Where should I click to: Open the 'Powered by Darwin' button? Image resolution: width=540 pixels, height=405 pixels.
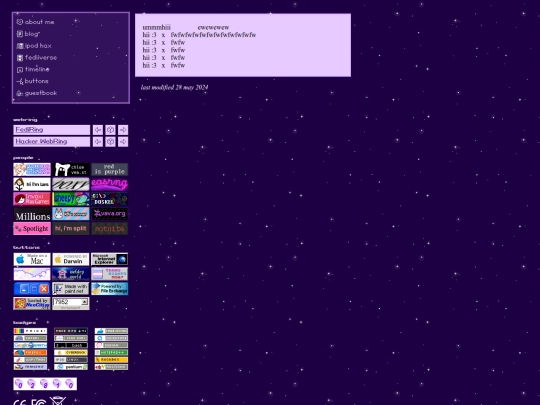coord(71,259)
